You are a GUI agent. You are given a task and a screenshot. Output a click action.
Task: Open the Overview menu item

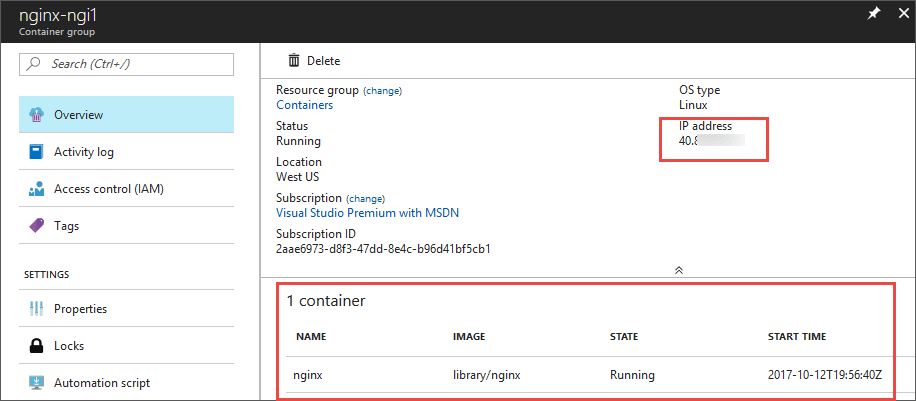127,115
